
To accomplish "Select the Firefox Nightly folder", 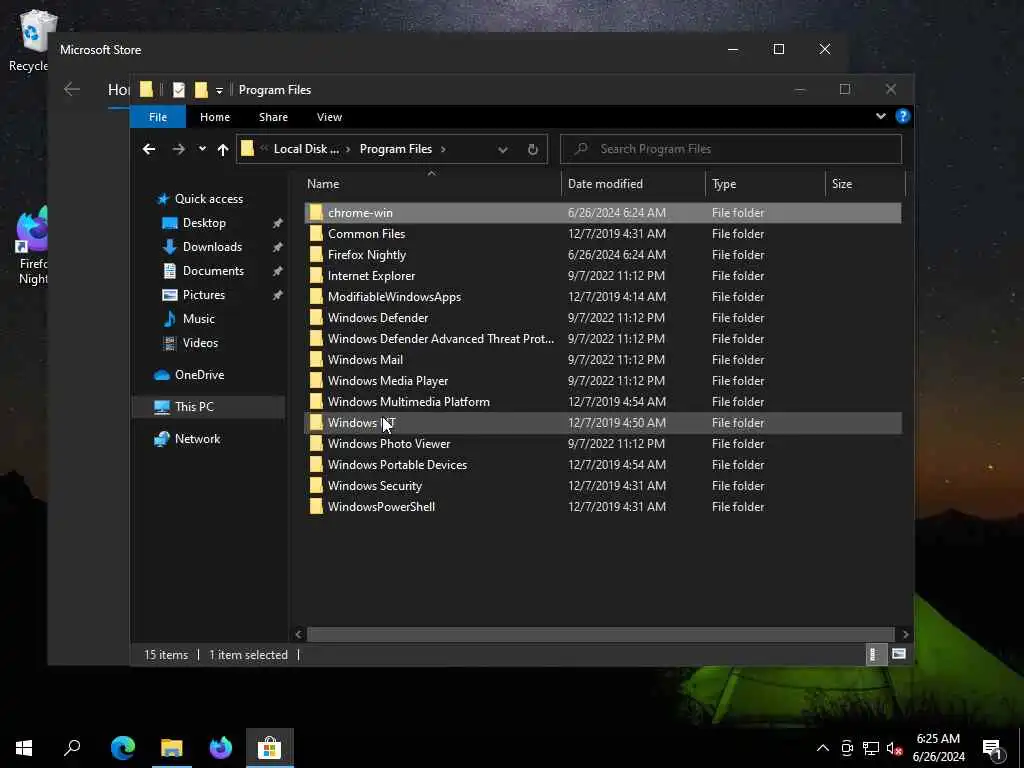I will pos(602,255).
